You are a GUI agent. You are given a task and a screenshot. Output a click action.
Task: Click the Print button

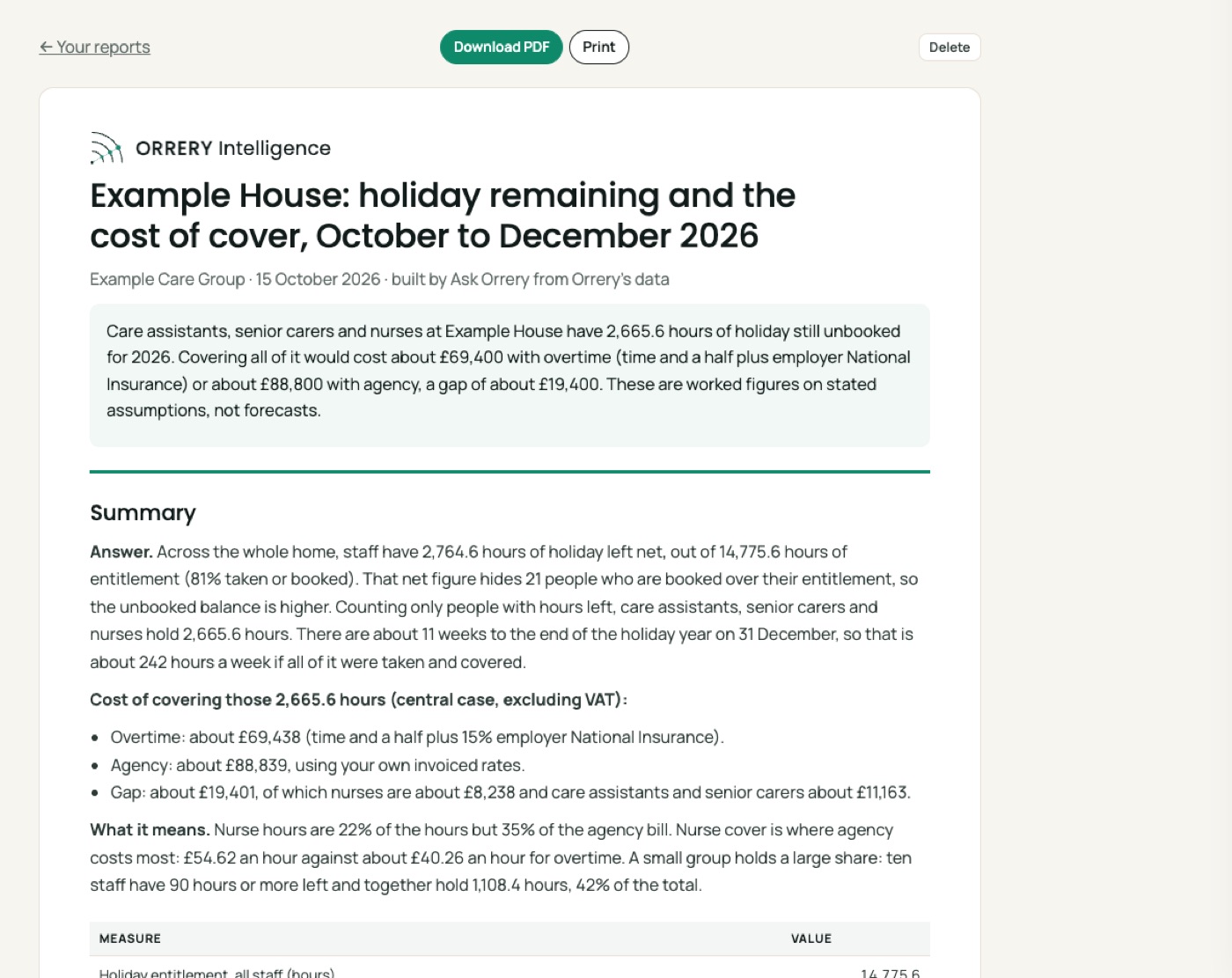pos(598,47)
